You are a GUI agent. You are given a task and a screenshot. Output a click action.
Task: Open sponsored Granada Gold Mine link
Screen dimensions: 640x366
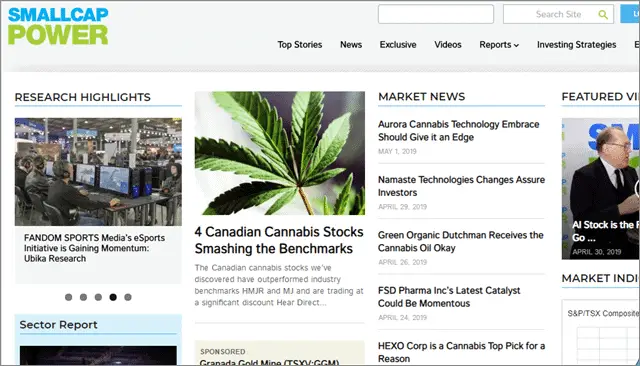269,362
